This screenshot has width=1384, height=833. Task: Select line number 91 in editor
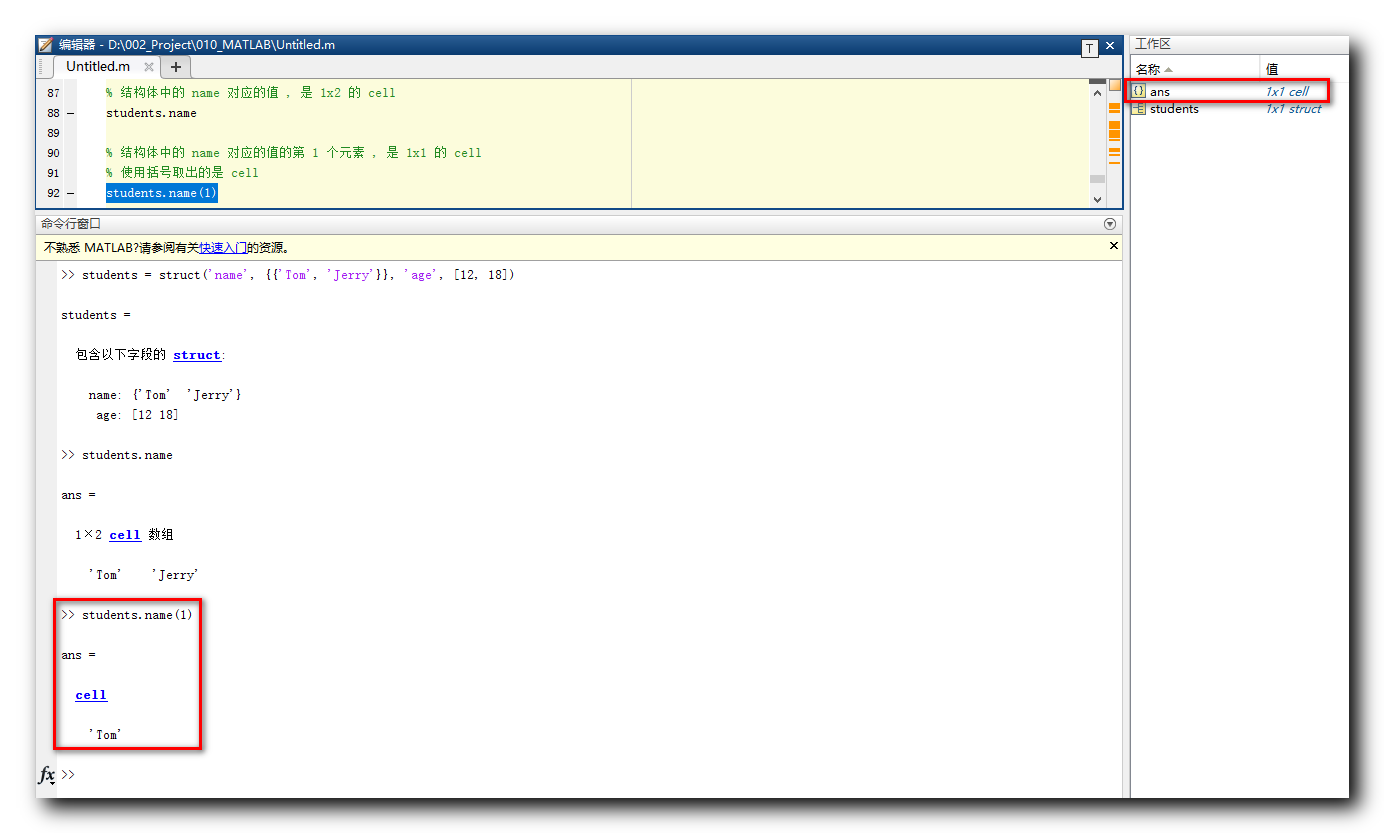53,173
